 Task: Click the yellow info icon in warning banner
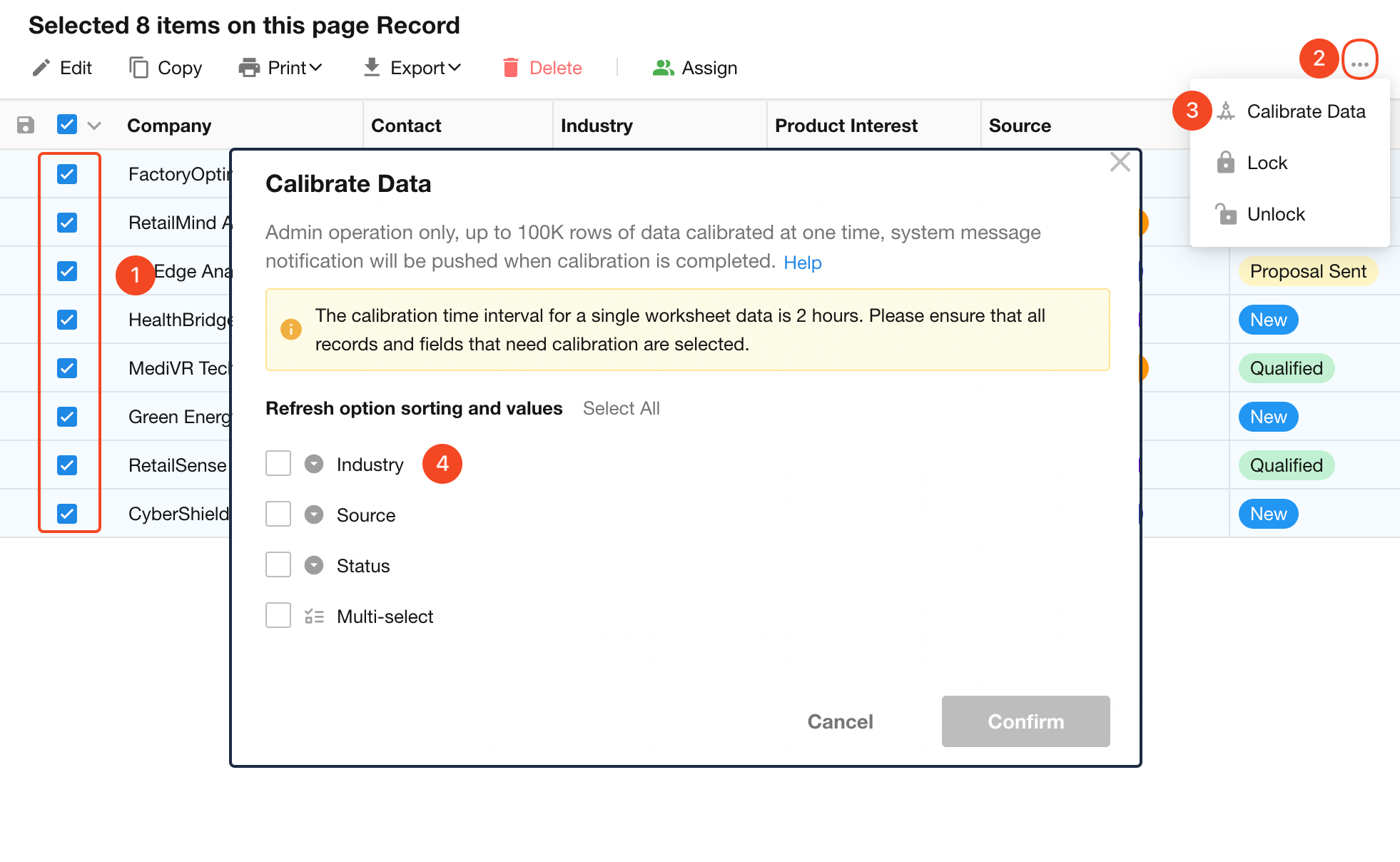[x=291, y=330]
